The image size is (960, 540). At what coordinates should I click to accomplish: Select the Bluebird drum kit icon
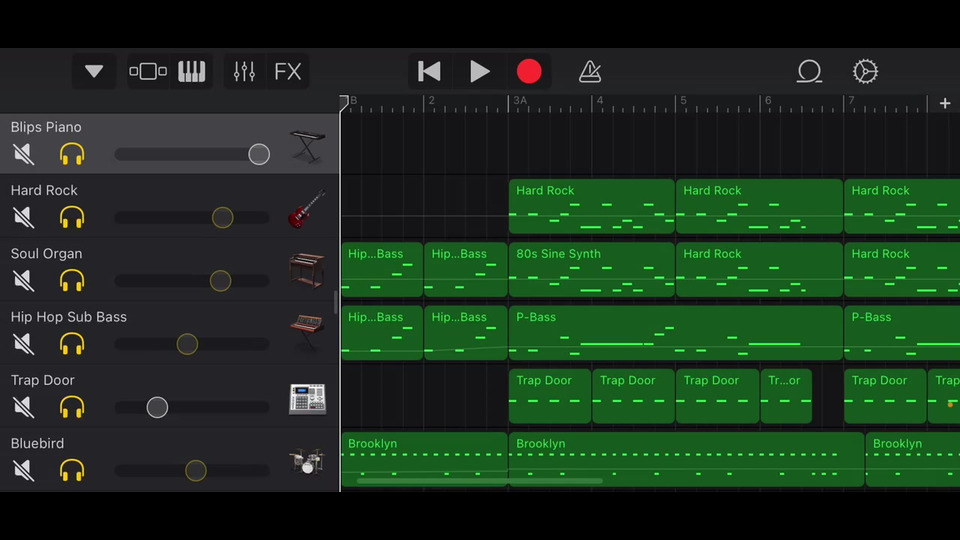pyautogui.click(x=307, y=461)
